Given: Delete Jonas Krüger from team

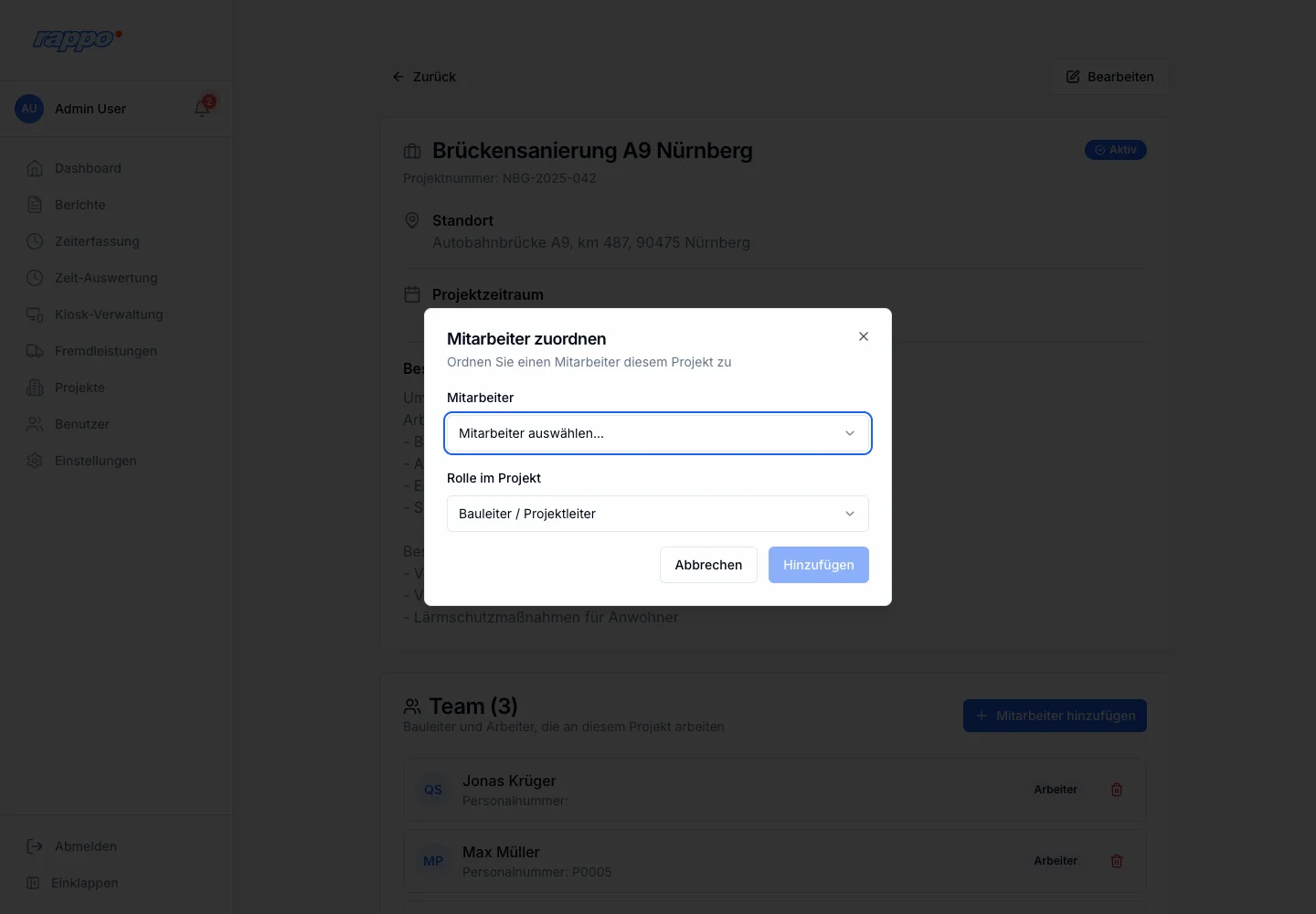Looking at the screenshot, I should [1117, 790].
